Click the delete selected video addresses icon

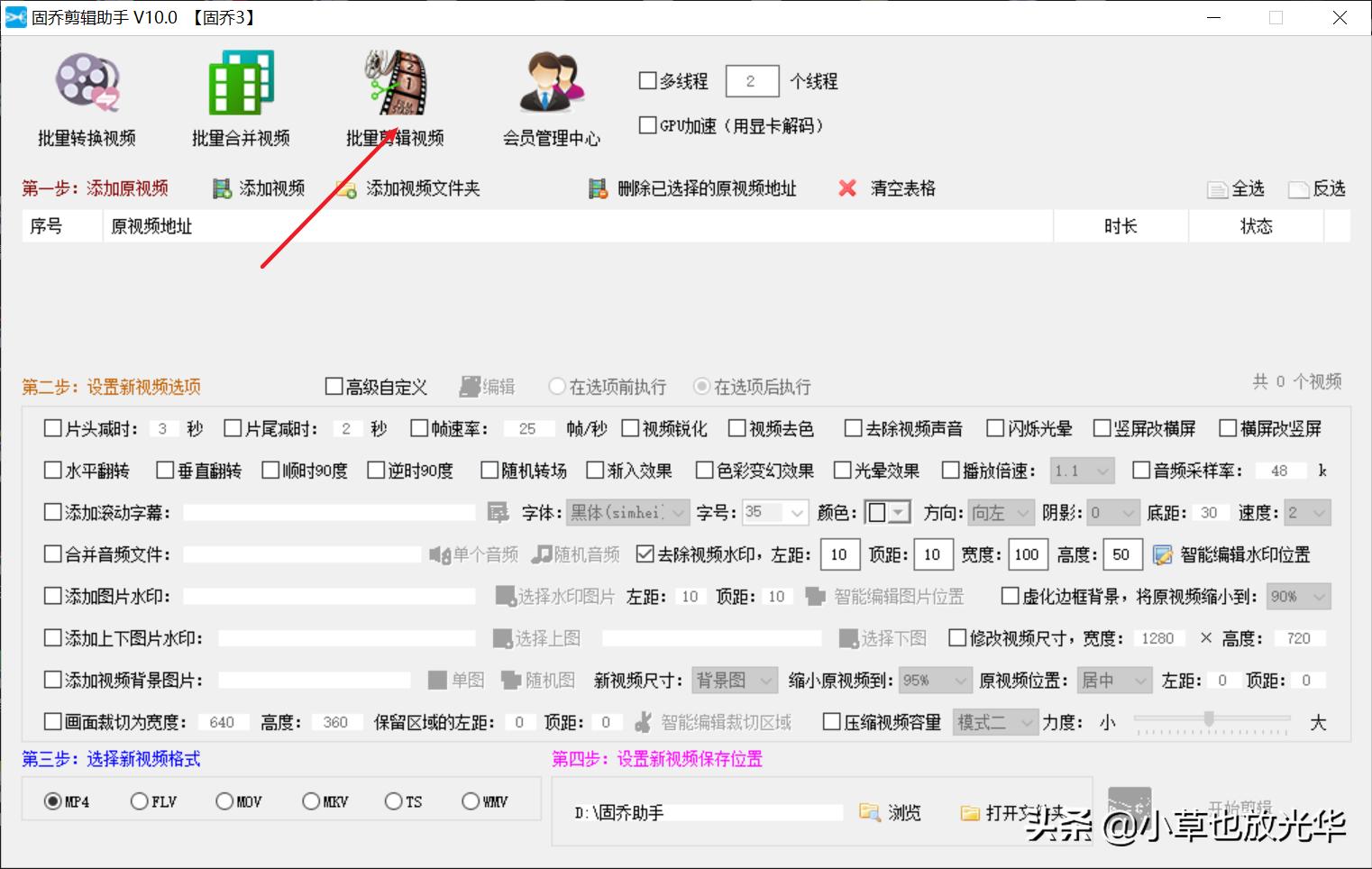(x=598, y=188)
